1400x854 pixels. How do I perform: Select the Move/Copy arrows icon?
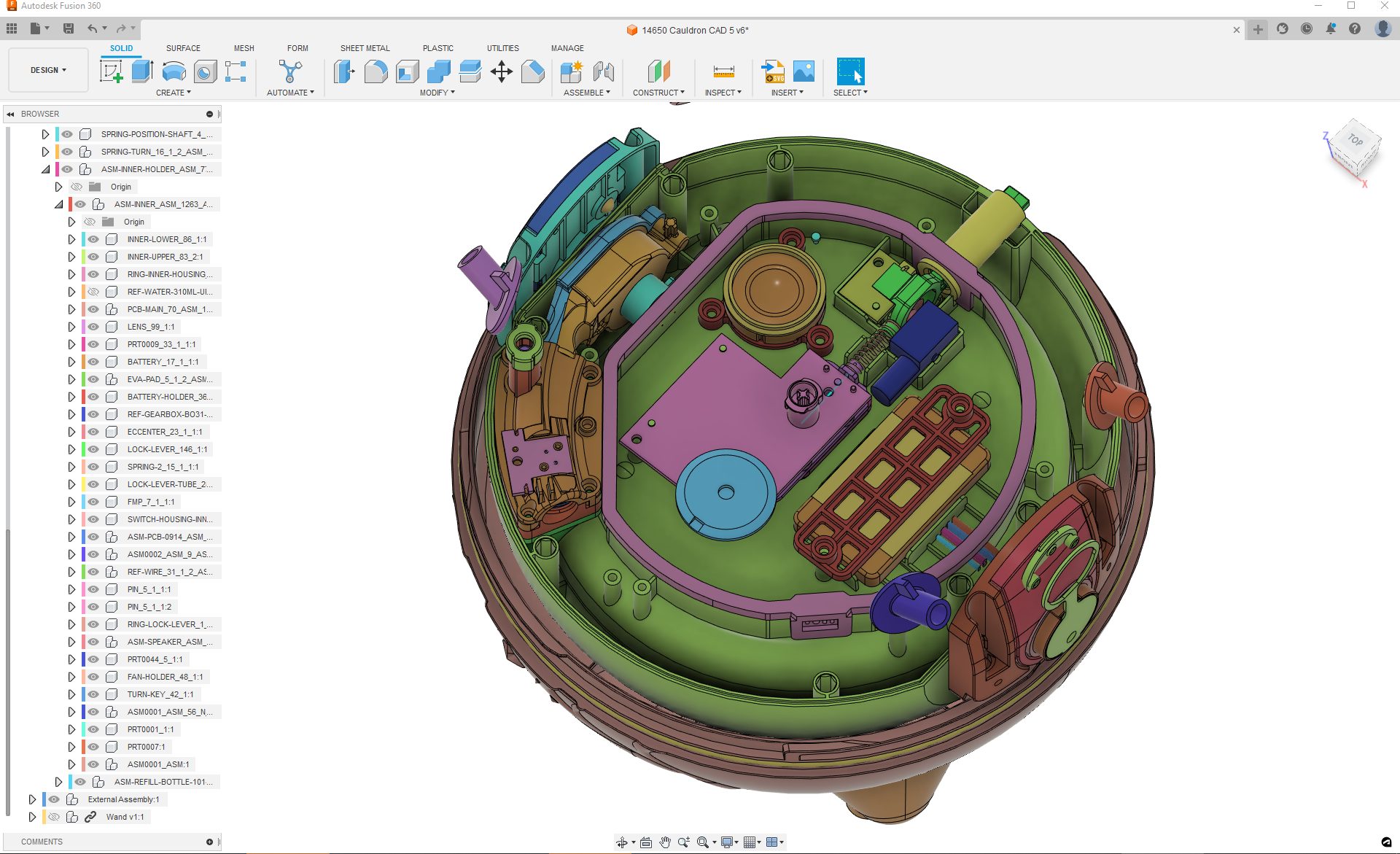(x=502, y=71)
